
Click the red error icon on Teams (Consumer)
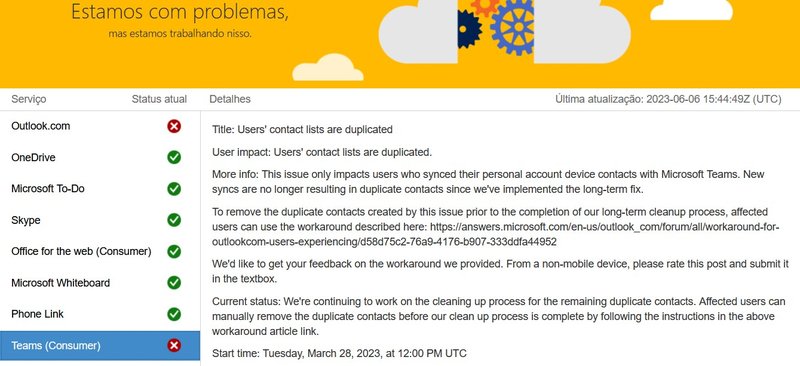174,346
